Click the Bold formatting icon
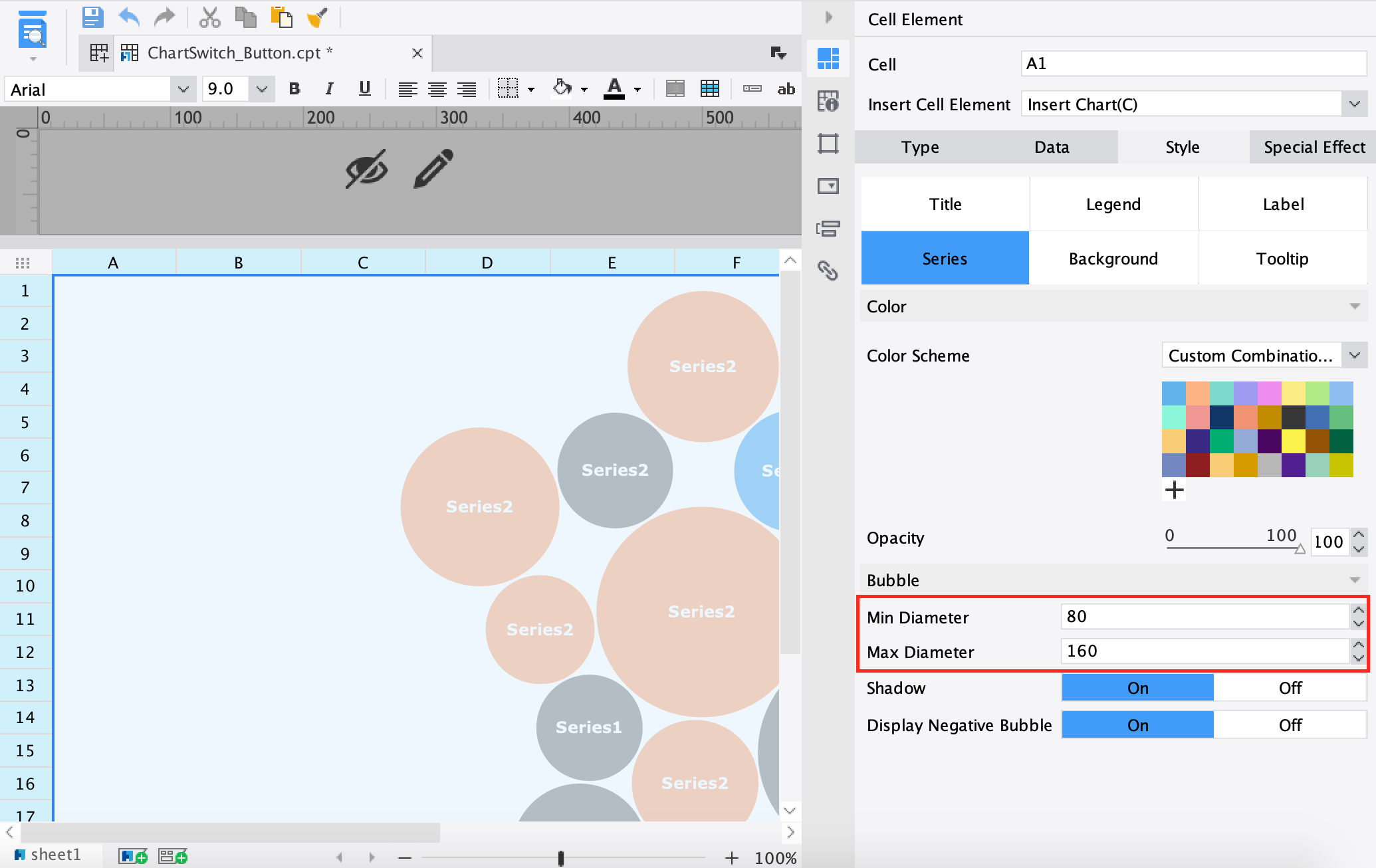 click(294, 89)
